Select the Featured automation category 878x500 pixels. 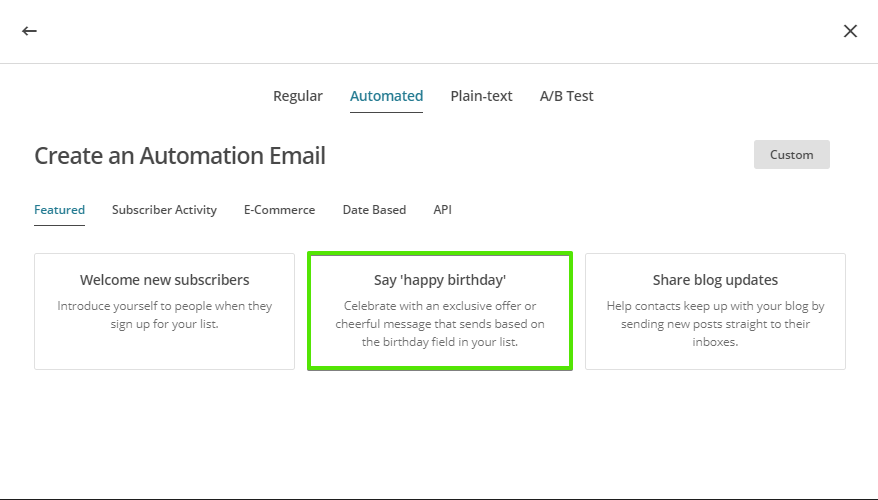[59, 209]
